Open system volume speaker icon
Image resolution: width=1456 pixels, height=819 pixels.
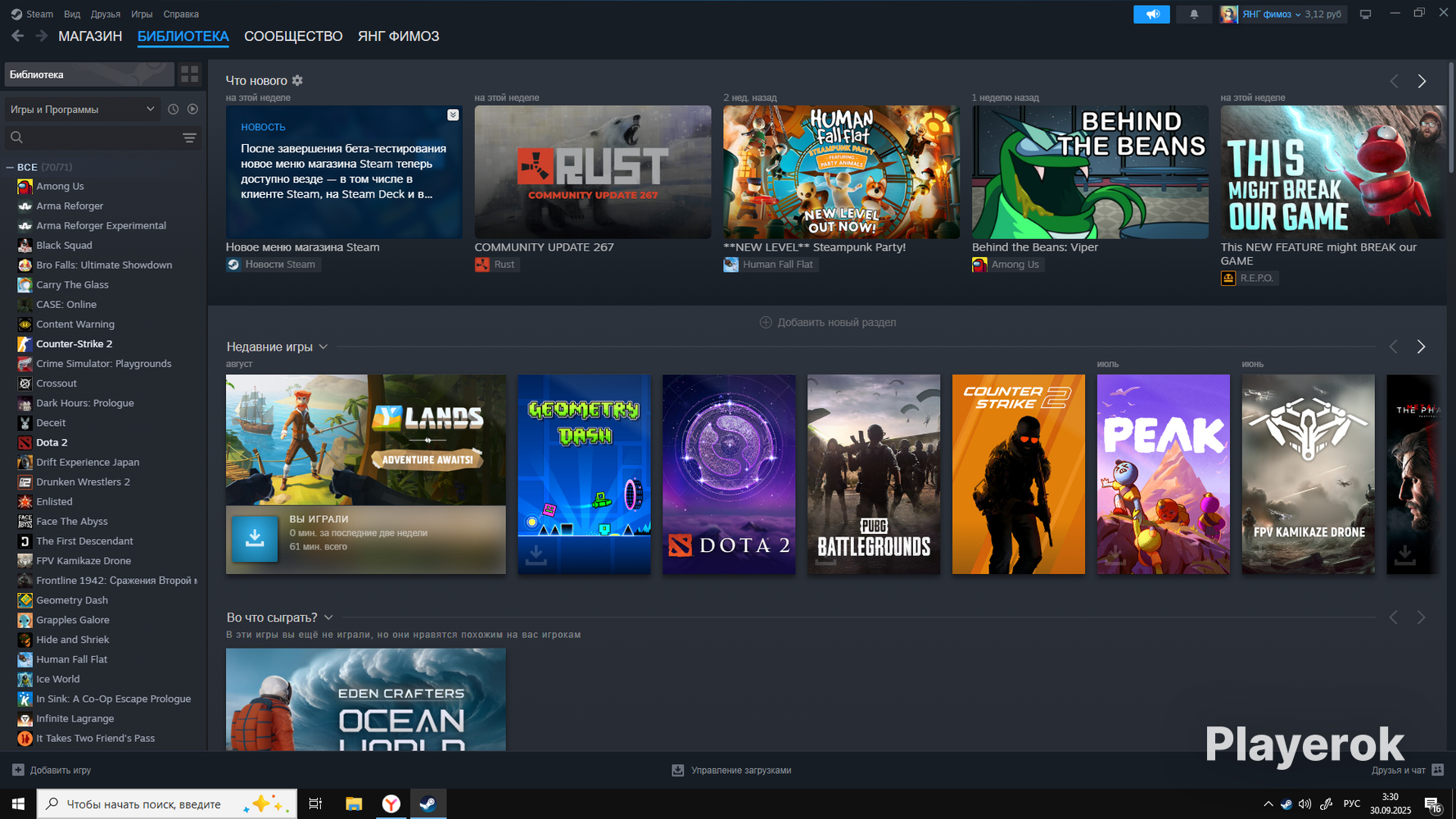1305,804
